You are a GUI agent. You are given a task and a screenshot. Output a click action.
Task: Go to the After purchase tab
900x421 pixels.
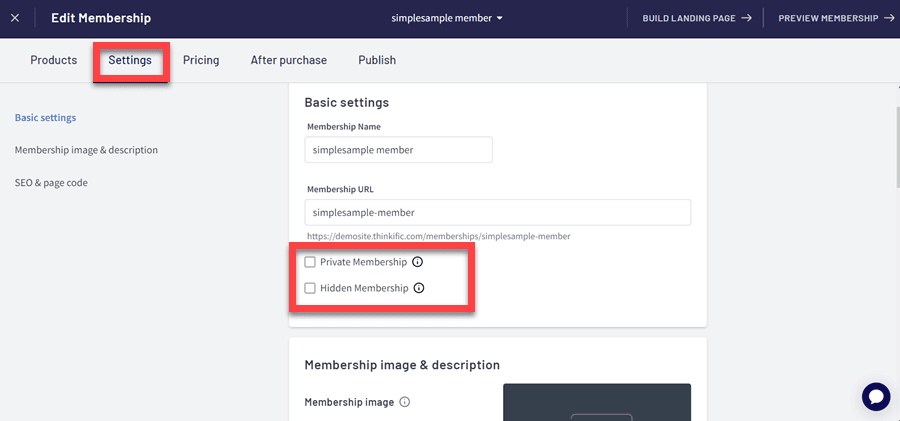(x=288, y=60)
